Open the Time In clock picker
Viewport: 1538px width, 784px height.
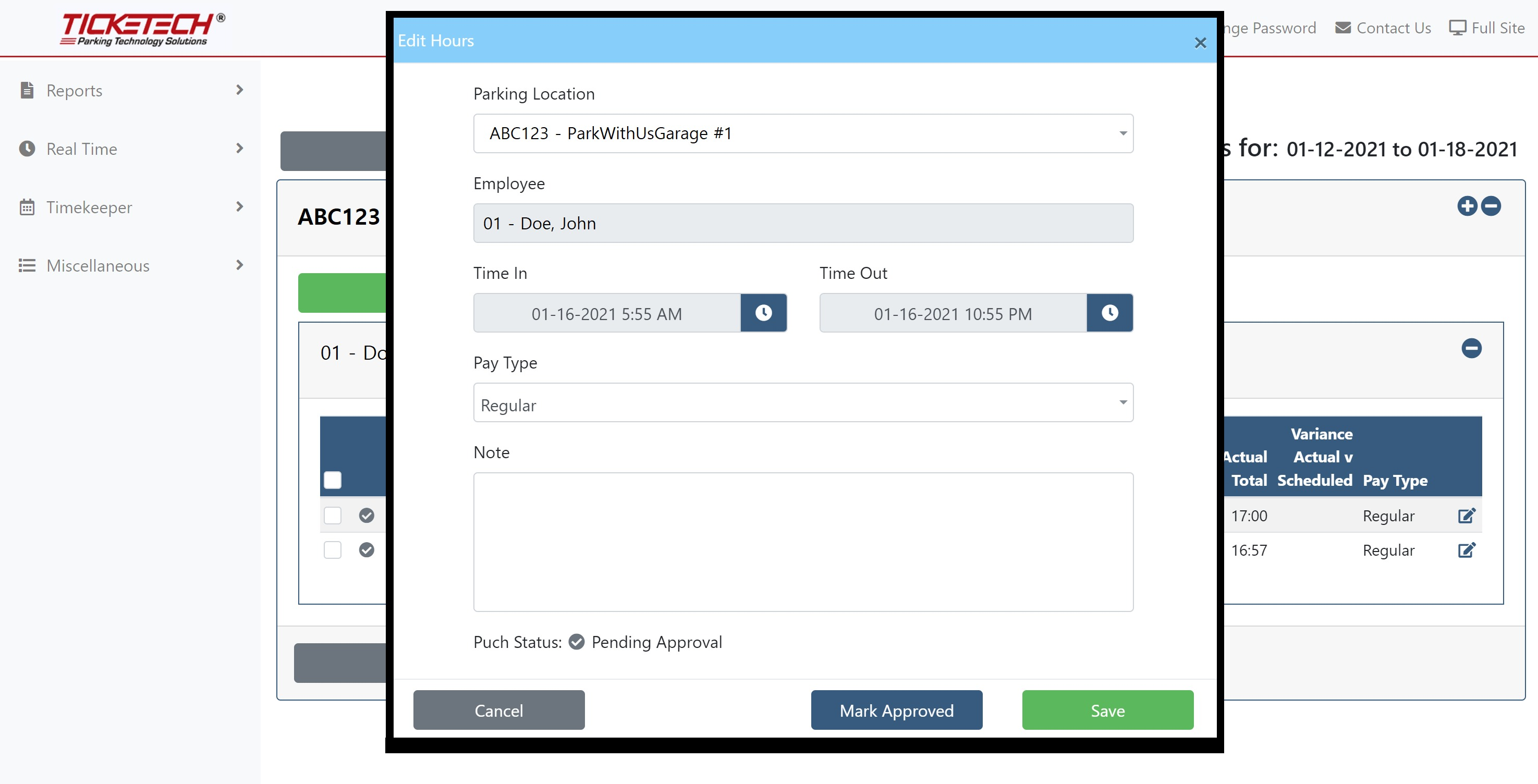click(x=763, y=313)
